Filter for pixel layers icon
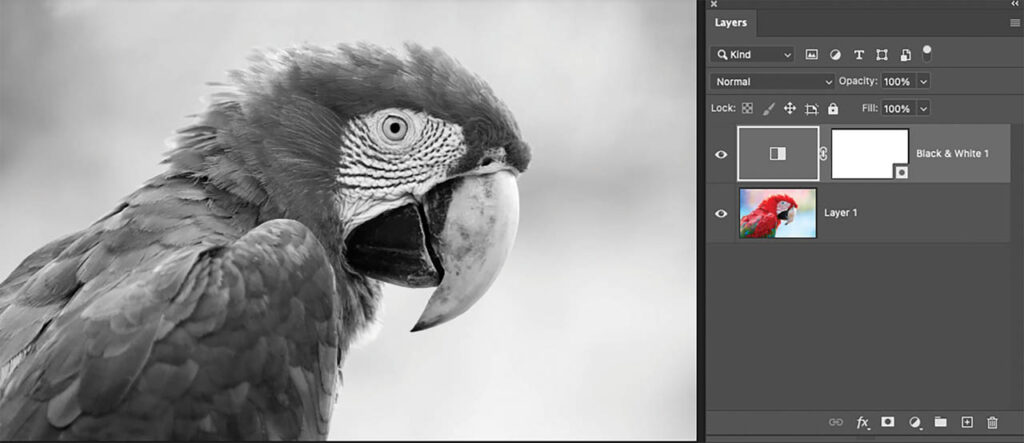The width and height of the screenshot is (1024, 443). pyautogui.click(x=812, y=55)
